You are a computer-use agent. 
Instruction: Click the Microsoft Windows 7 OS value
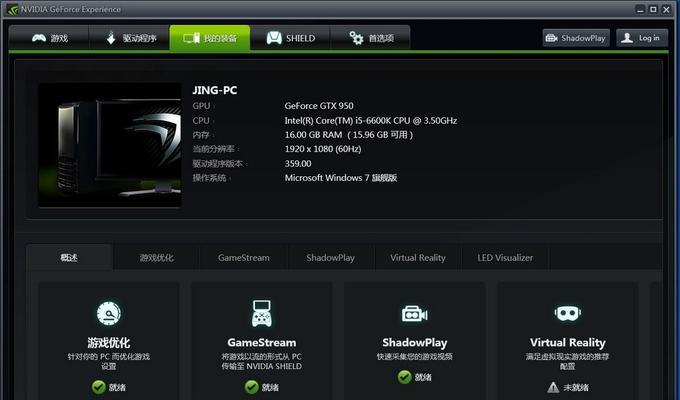tap(341, 178)
